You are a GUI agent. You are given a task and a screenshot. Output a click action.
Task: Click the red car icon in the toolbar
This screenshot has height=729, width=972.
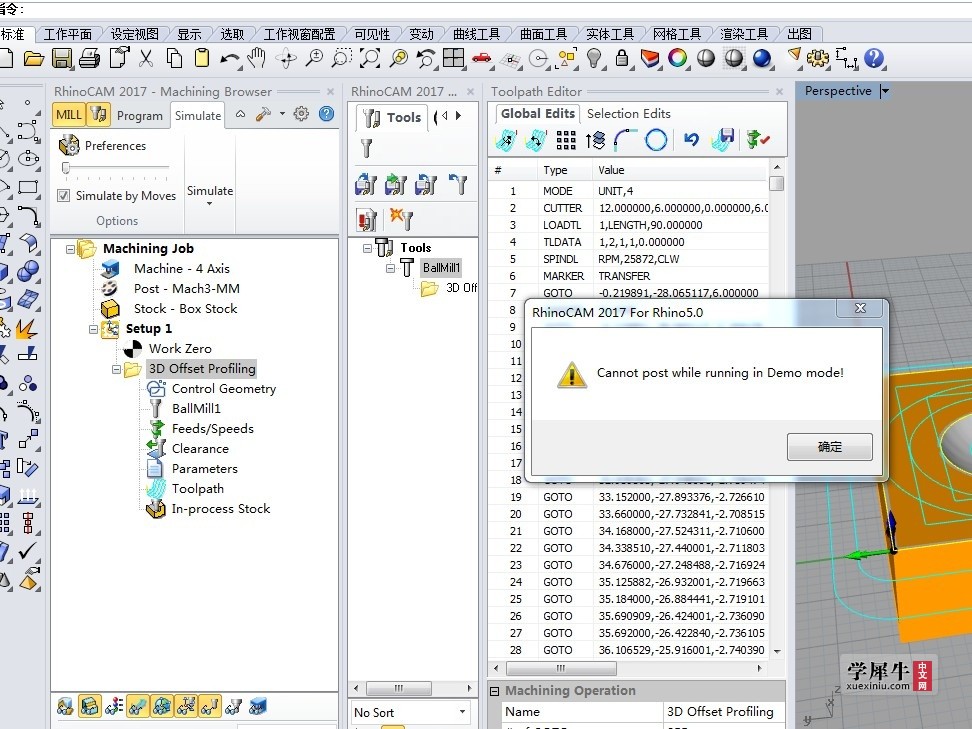point(482,60)
